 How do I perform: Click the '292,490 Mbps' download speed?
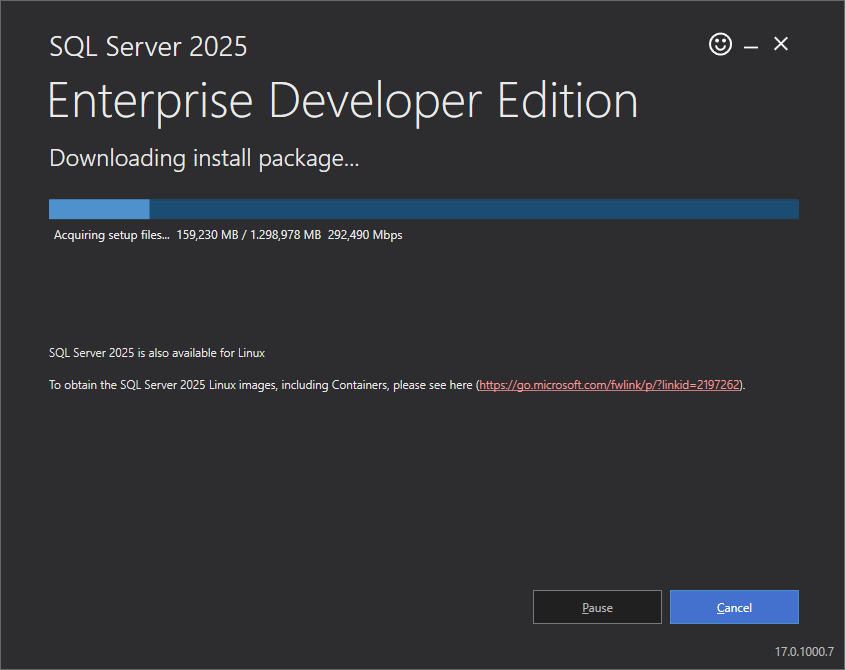365,235
